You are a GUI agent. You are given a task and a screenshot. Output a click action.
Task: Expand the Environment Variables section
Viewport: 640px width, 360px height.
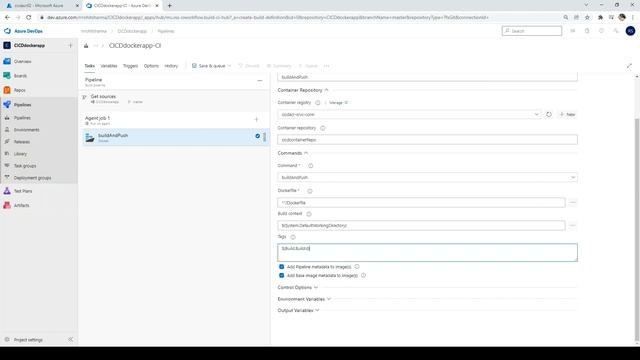pyautogui.click(x=304, y=299)
